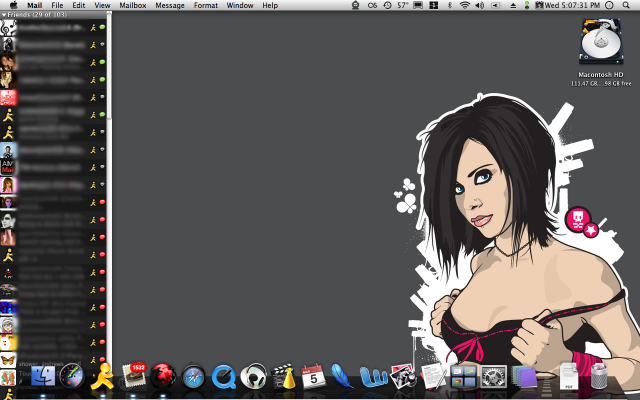Open the volume control in the menu bar
640x400 pixels.
(480, 5)
